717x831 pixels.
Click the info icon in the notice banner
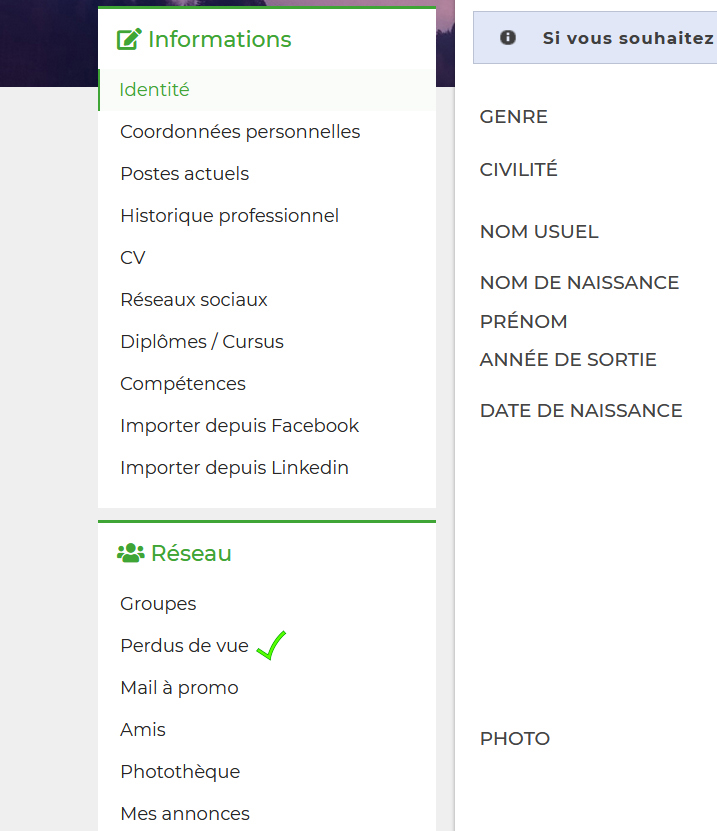[508, 38]
